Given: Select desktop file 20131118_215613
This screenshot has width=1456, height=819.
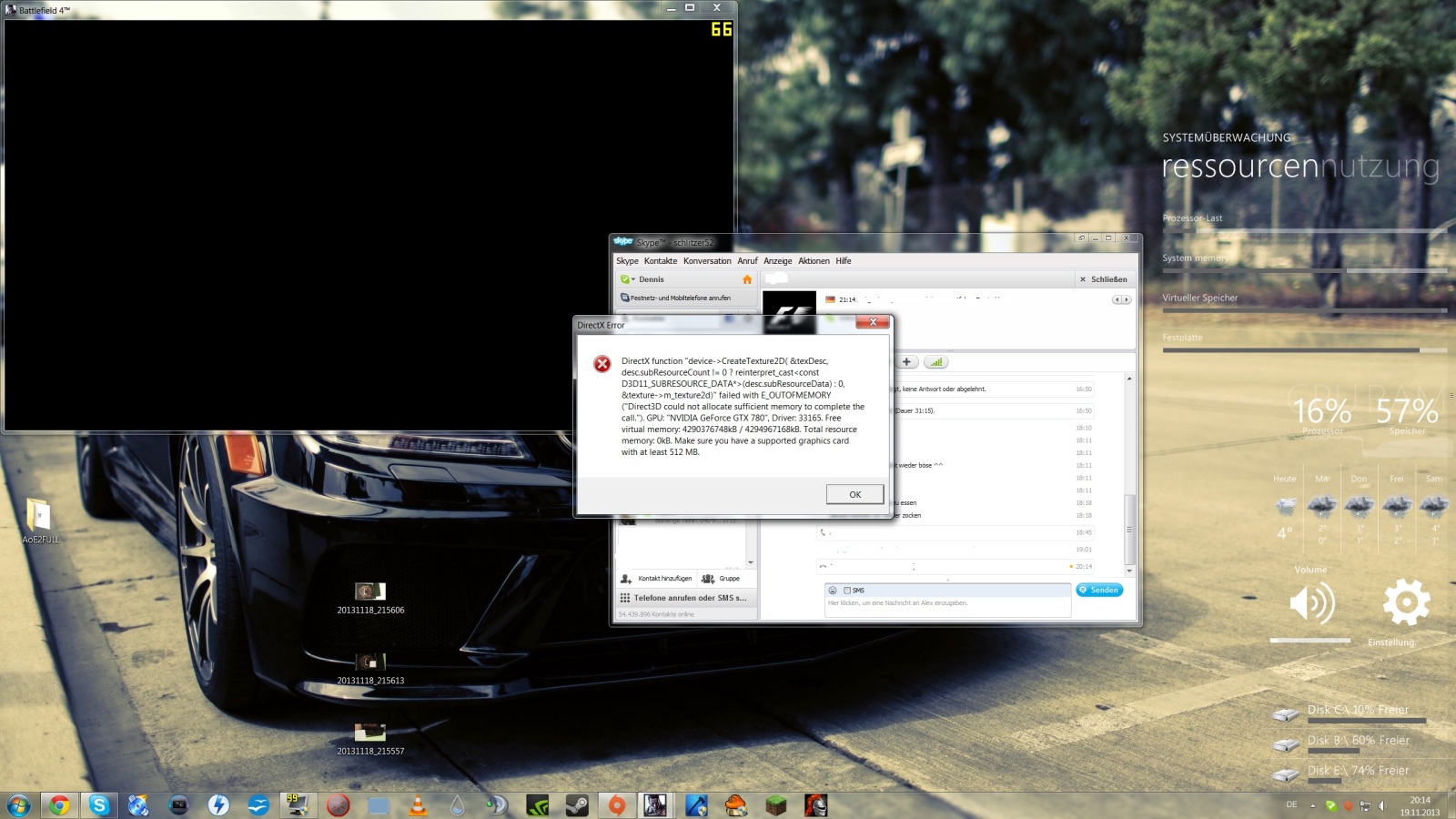Looking at the screenshot, I should click(x=370, y=668).
